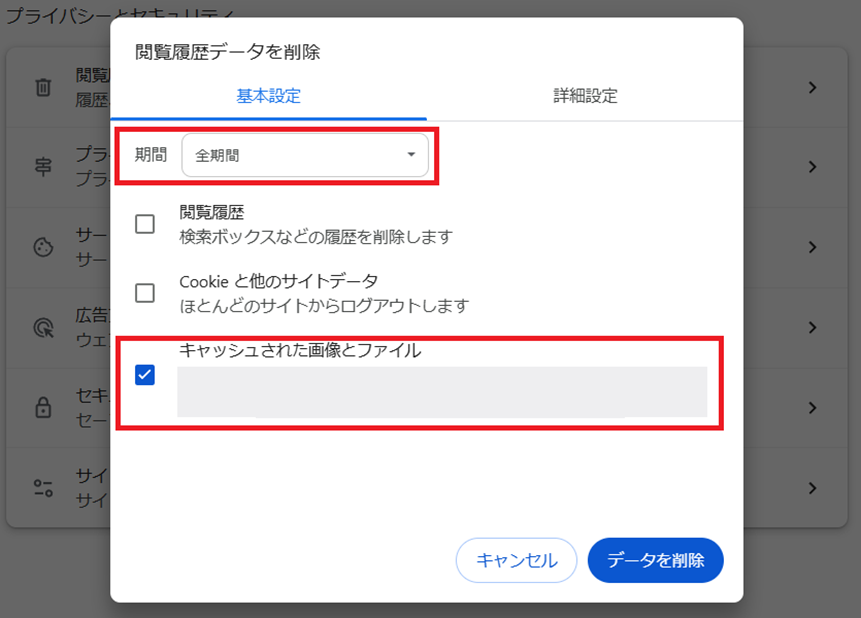Open the 広告プライバシー row with its chevron
The width and height of the screenshot is (861, 618).
811,328
